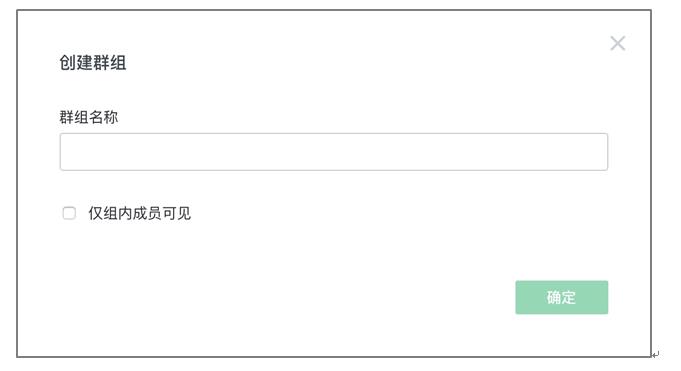Tick the square box before 仅组内成员可见
Image resolution: width=681 pixels, height=371 pixels.
[x=69, y=213]
